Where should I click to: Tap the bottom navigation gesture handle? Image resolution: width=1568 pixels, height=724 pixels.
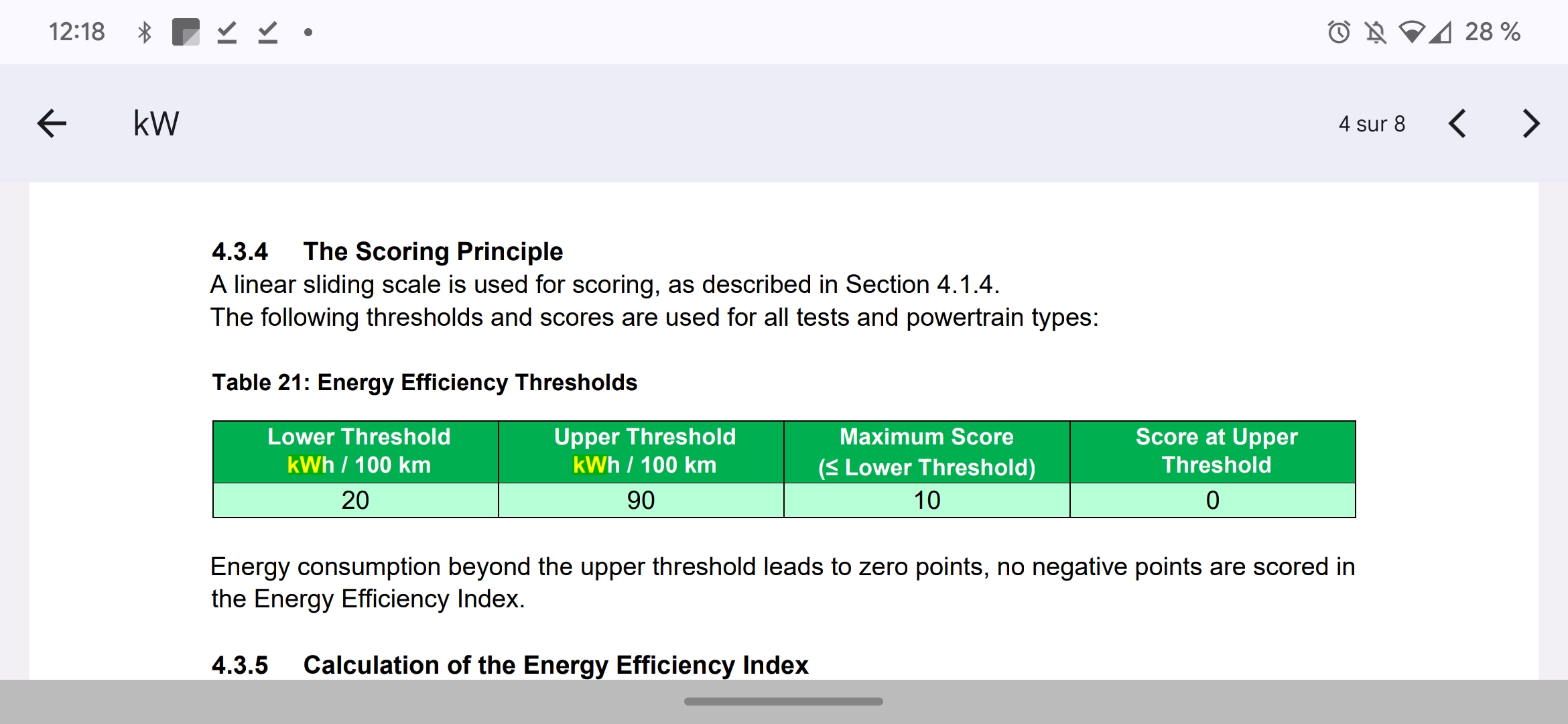coord(783,701)
